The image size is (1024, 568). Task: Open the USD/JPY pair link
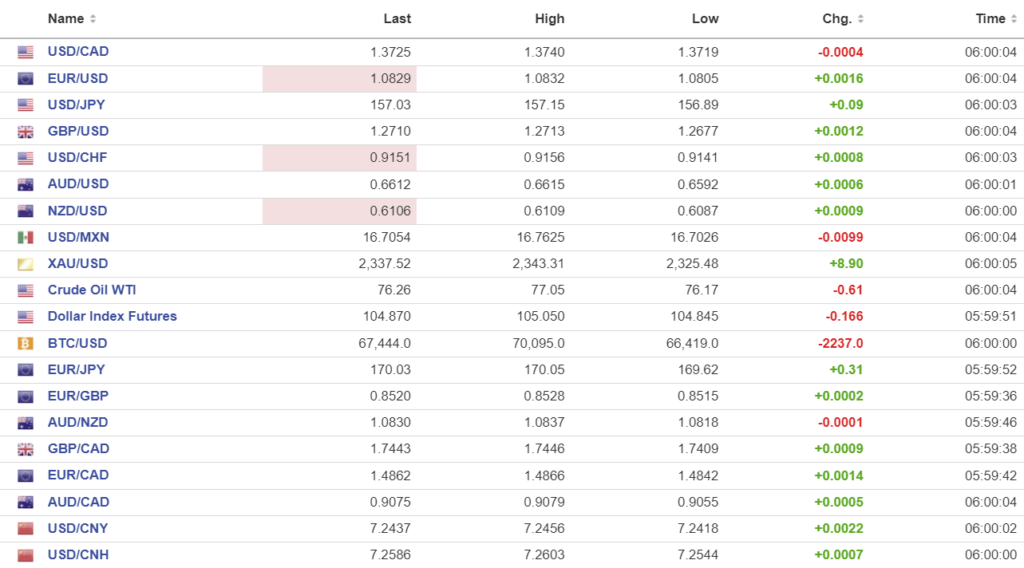coord(78,105)
